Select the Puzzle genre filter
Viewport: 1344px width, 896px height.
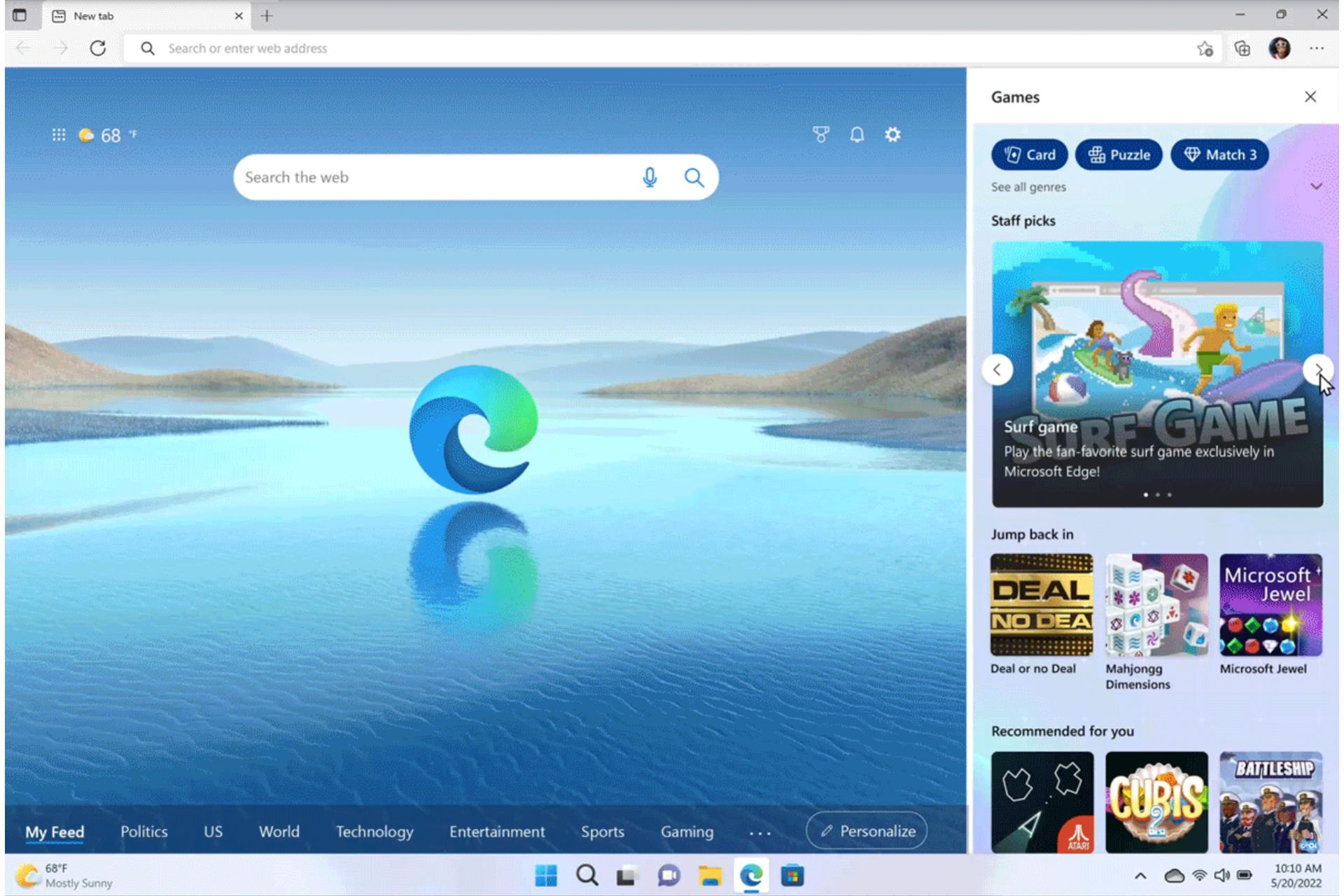pyautogui.click(x=1118, y=154)
